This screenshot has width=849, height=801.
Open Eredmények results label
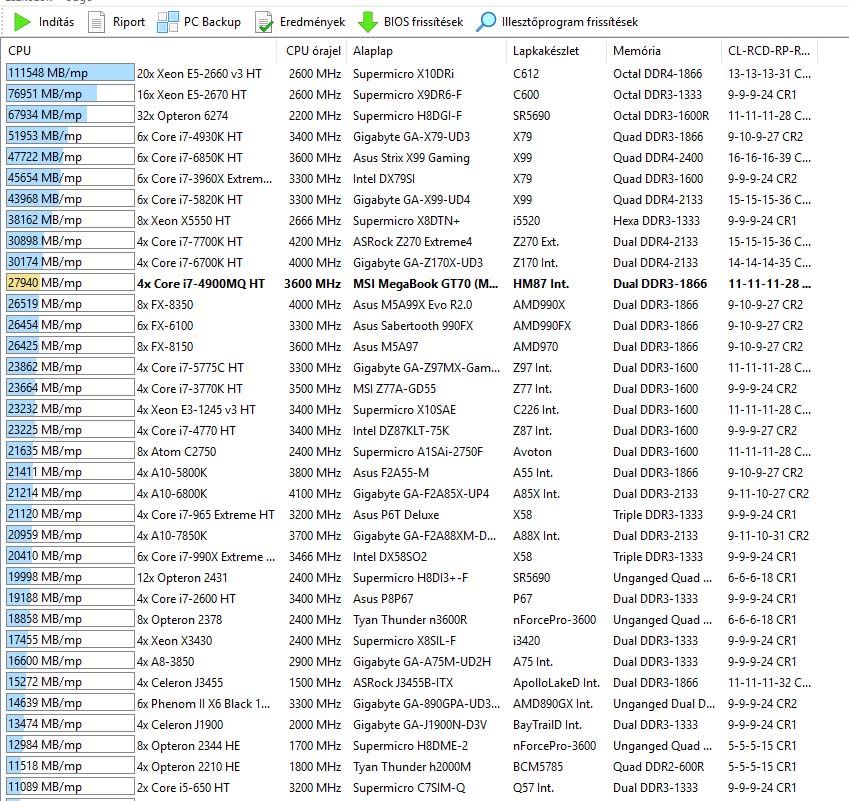point(312,22)
